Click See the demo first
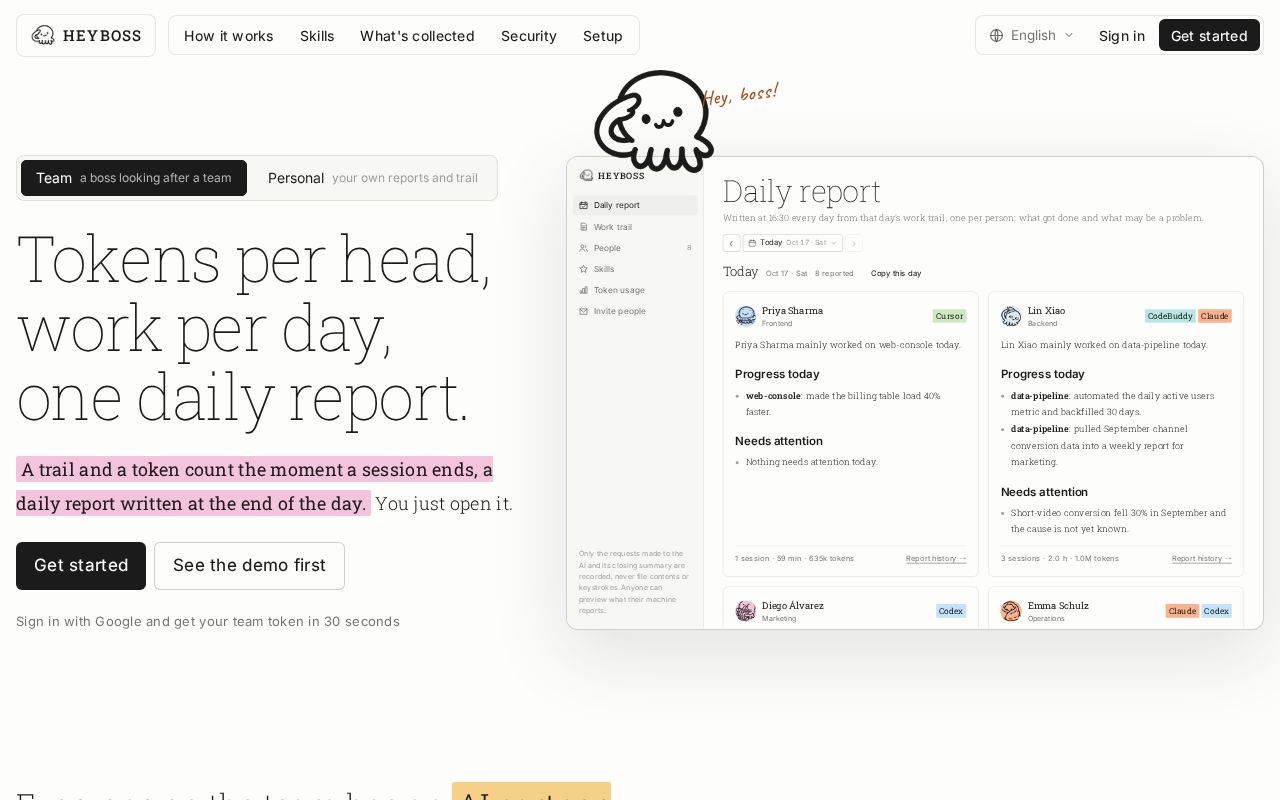The width and height of the screenshot is (1280, 800). (249, 566)
